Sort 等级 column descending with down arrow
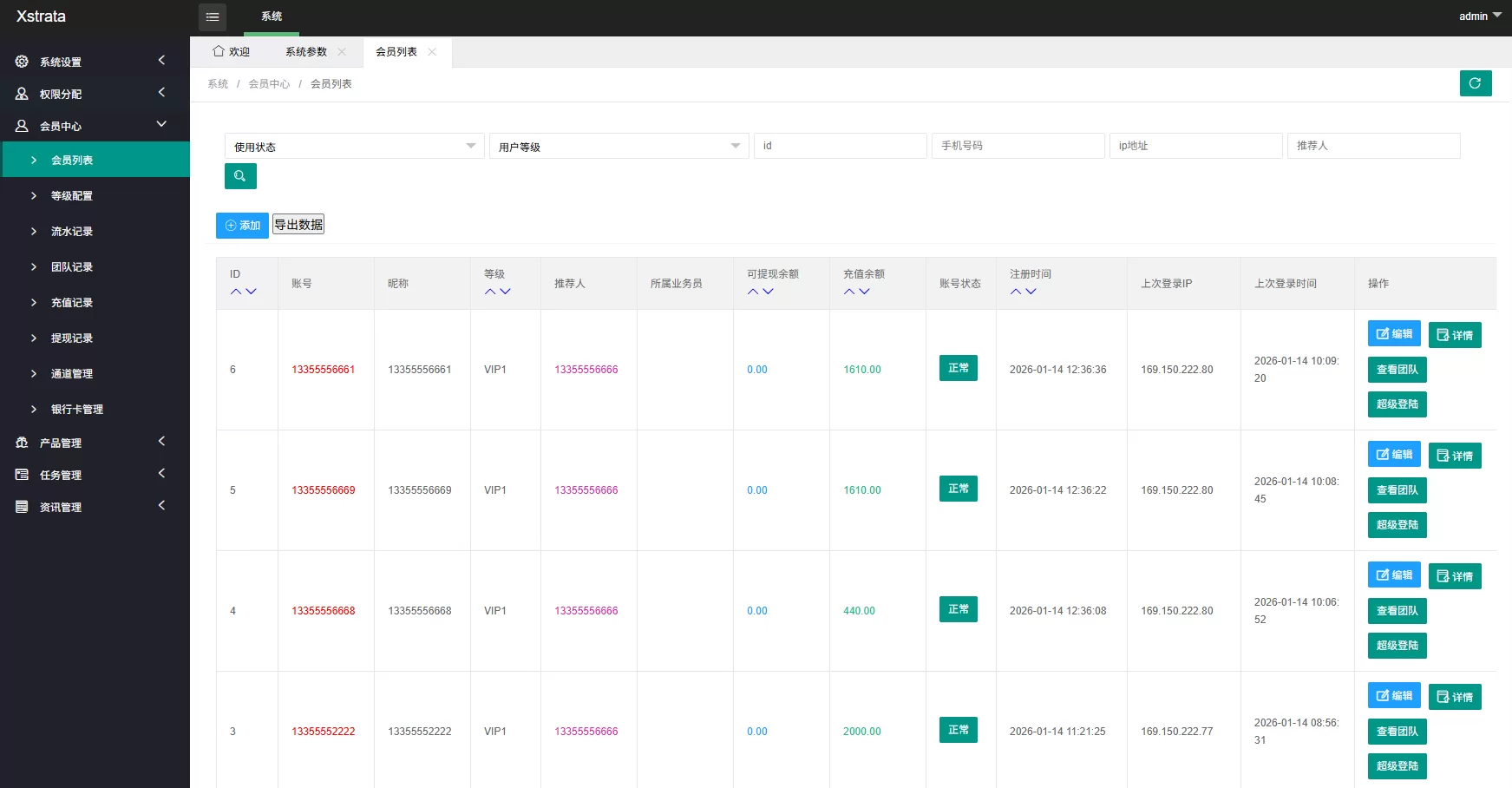Image resolution: width=1512 pixels, height=788 pixels. pos(506,292)
